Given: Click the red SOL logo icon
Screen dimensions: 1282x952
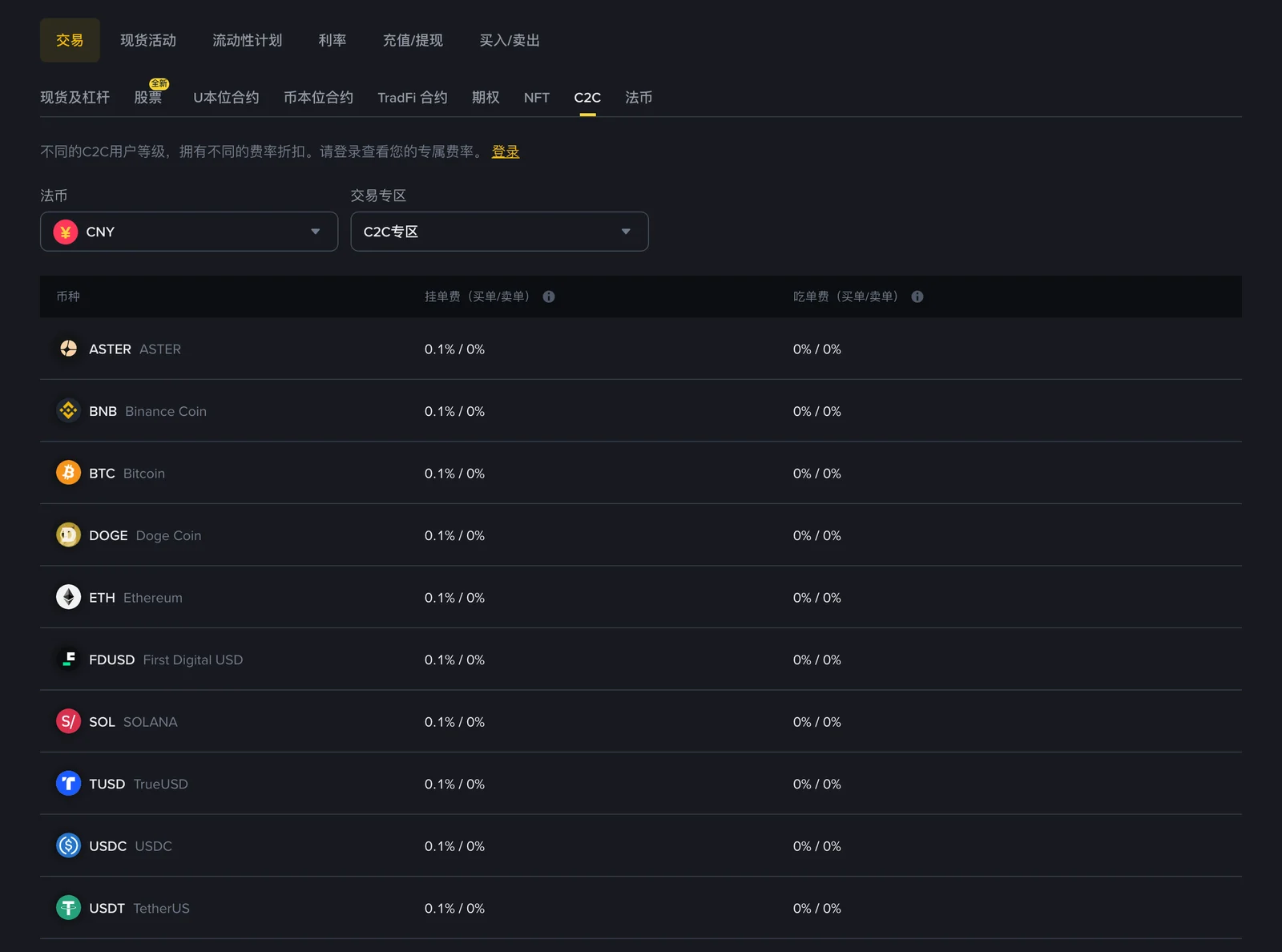Looking at the screenshot, I should tap(68, 721).
